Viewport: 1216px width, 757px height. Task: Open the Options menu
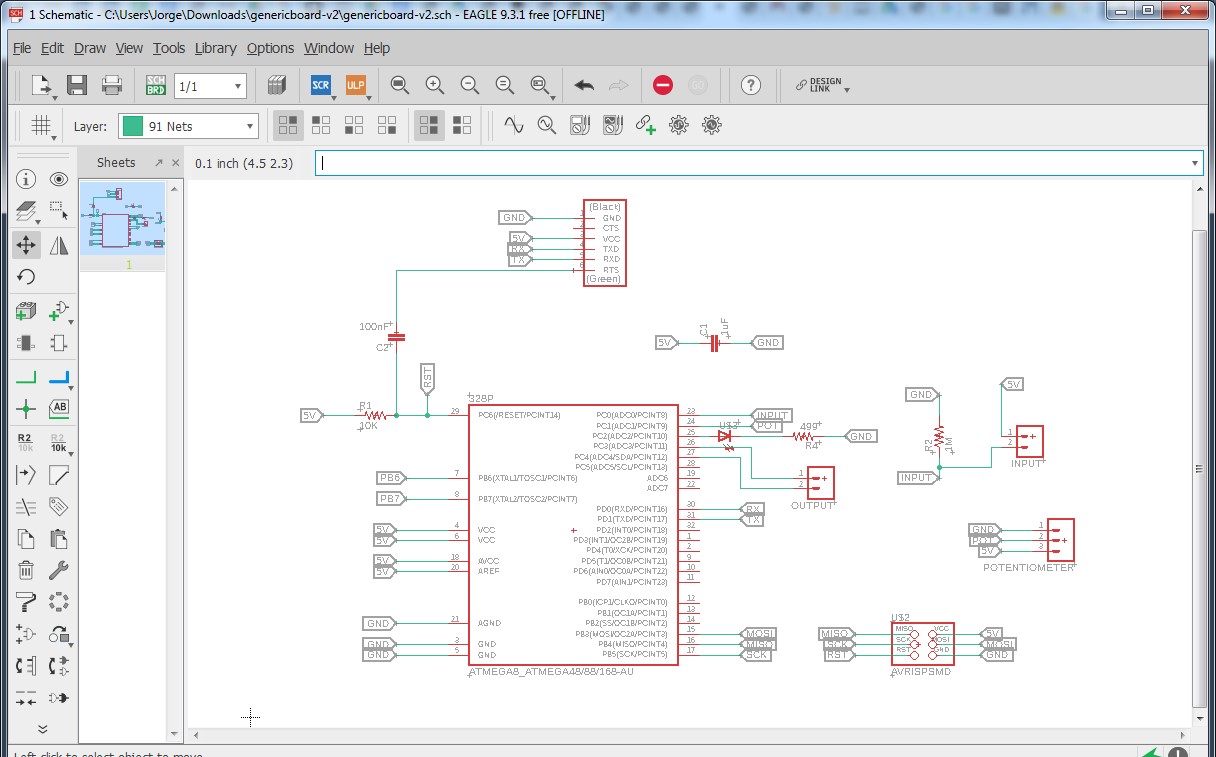[x=270, y=48]
